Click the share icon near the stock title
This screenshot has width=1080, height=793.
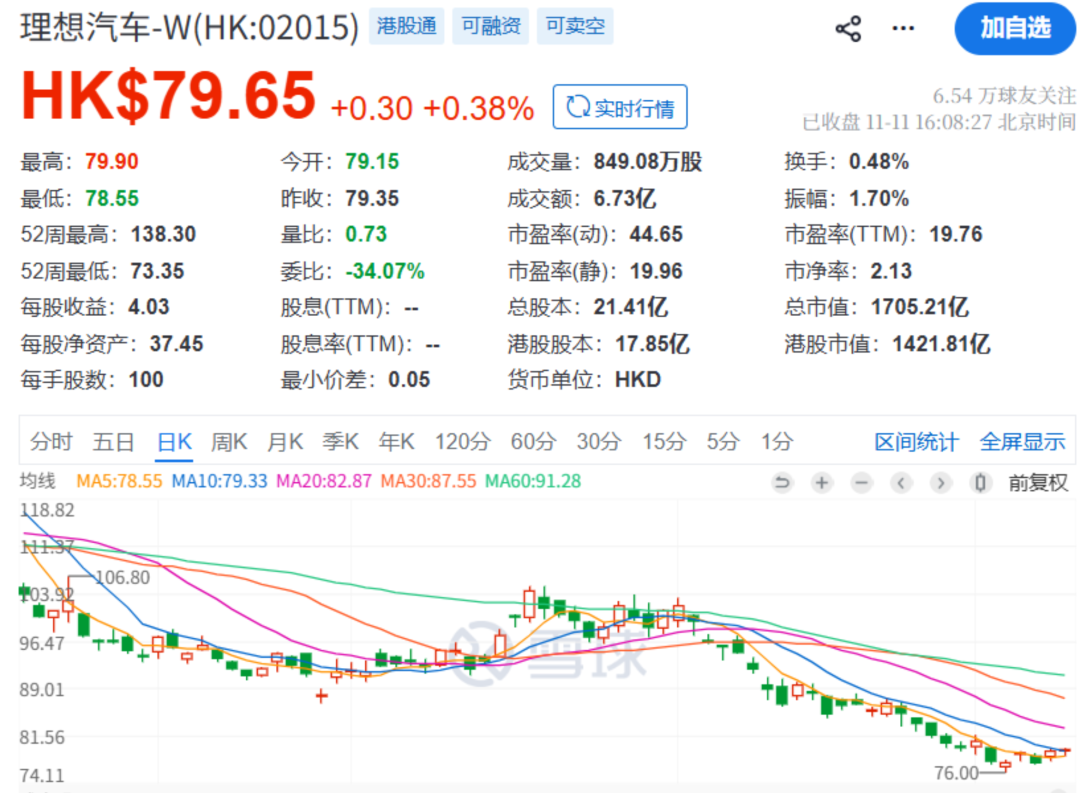click(848, 28)
